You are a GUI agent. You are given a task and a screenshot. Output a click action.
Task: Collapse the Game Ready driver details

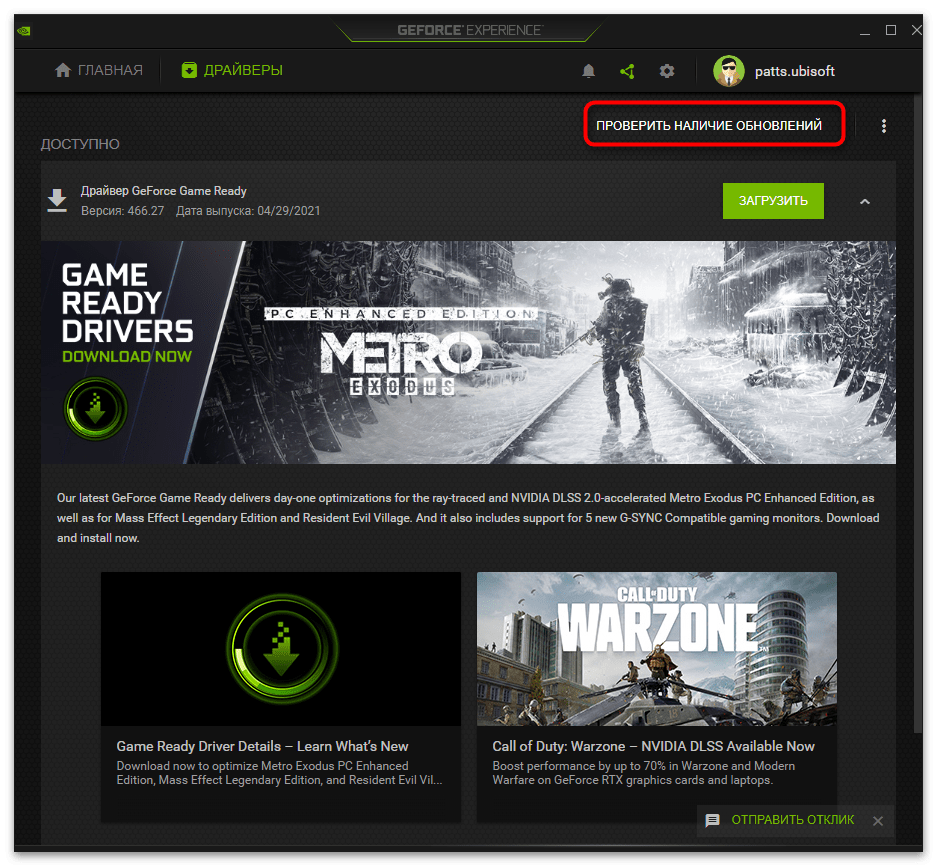tap(865, 201)
